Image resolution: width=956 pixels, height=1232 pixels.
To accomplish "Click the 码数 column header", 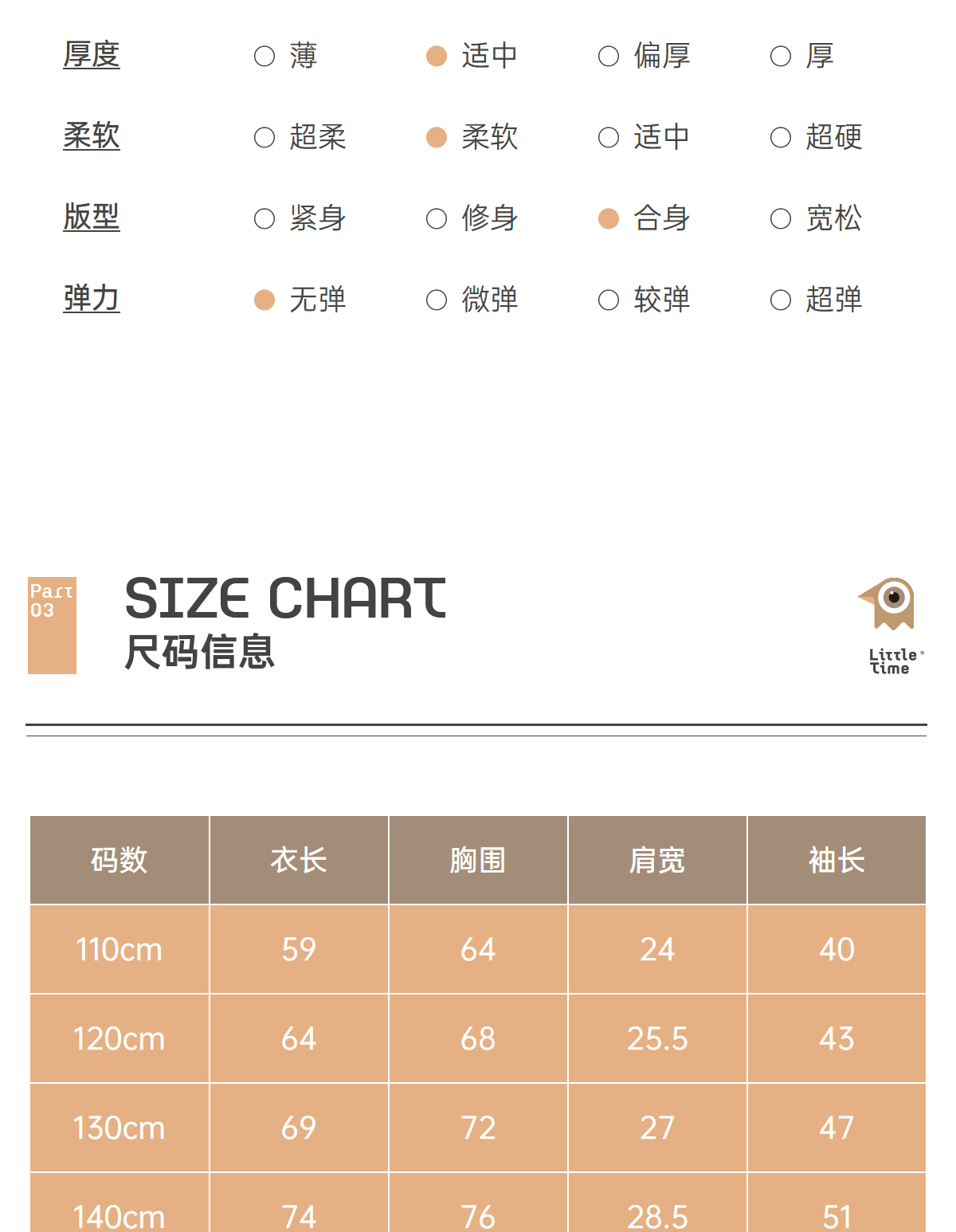I will pyautogui.click(x=119, y=860).
